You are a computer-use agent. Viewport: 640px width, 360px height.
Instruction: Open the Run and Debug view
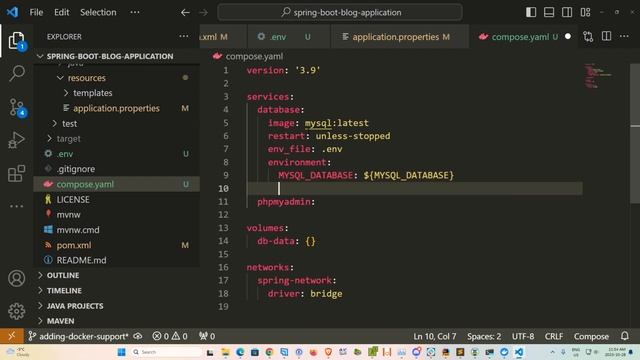point(16,140)
